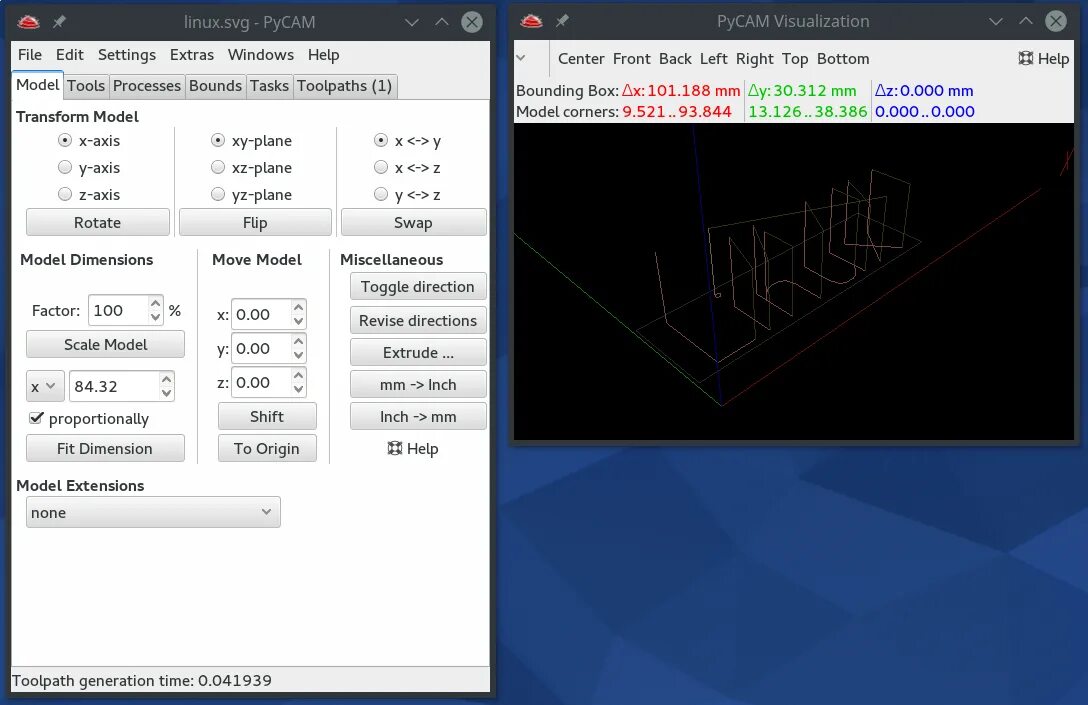The width and height of the screenshot is (1088, 705).
Task: Click the Extrude ... button
Action: click(x=418, y=352)
